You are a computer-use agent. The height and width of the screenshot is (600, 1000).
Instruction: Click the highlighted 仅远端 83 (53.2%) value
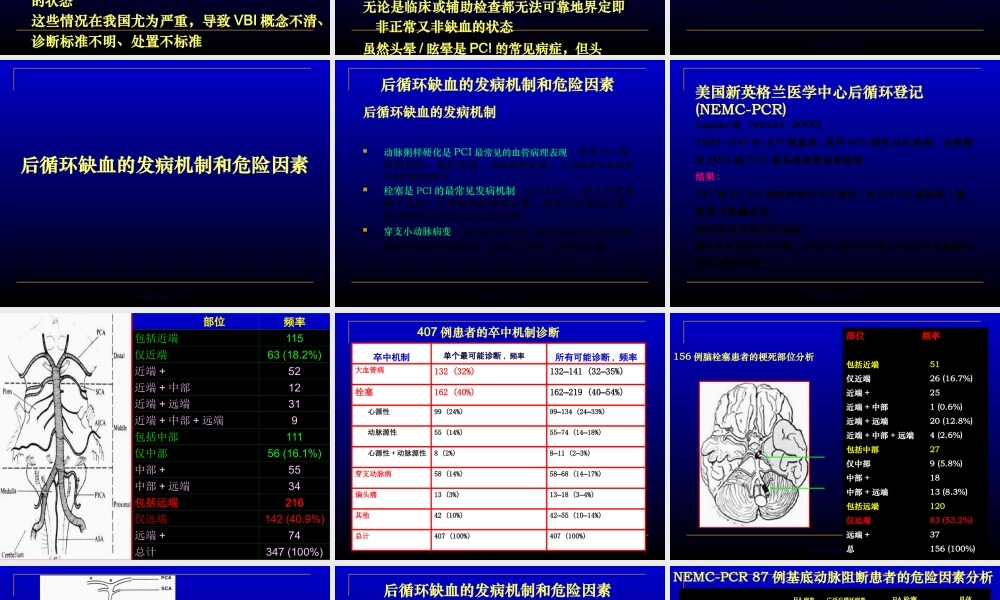click(x=951, y=520)
